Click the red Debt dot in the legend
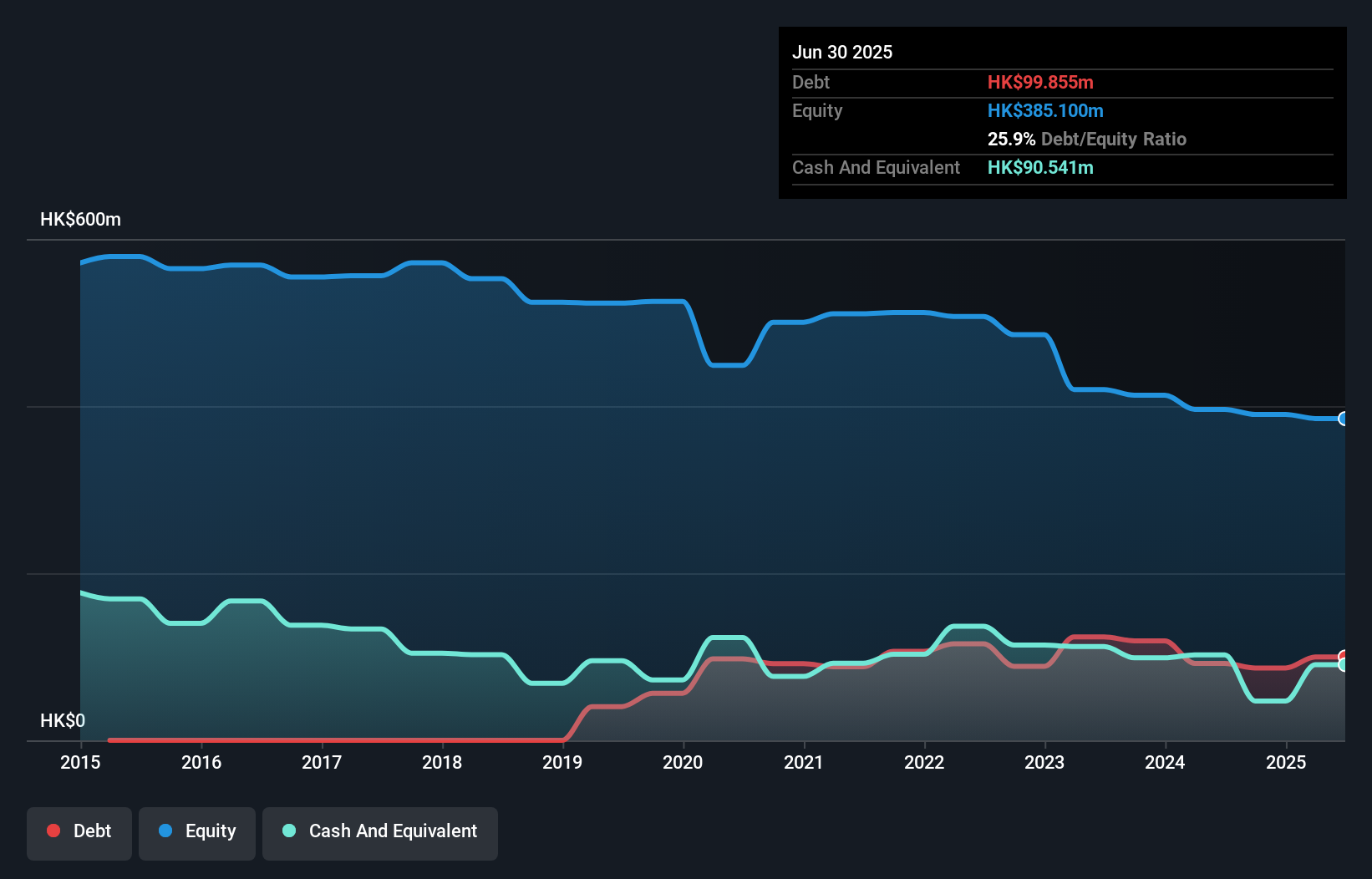This screenshot has height=879, width=1372. coord(53,831)
